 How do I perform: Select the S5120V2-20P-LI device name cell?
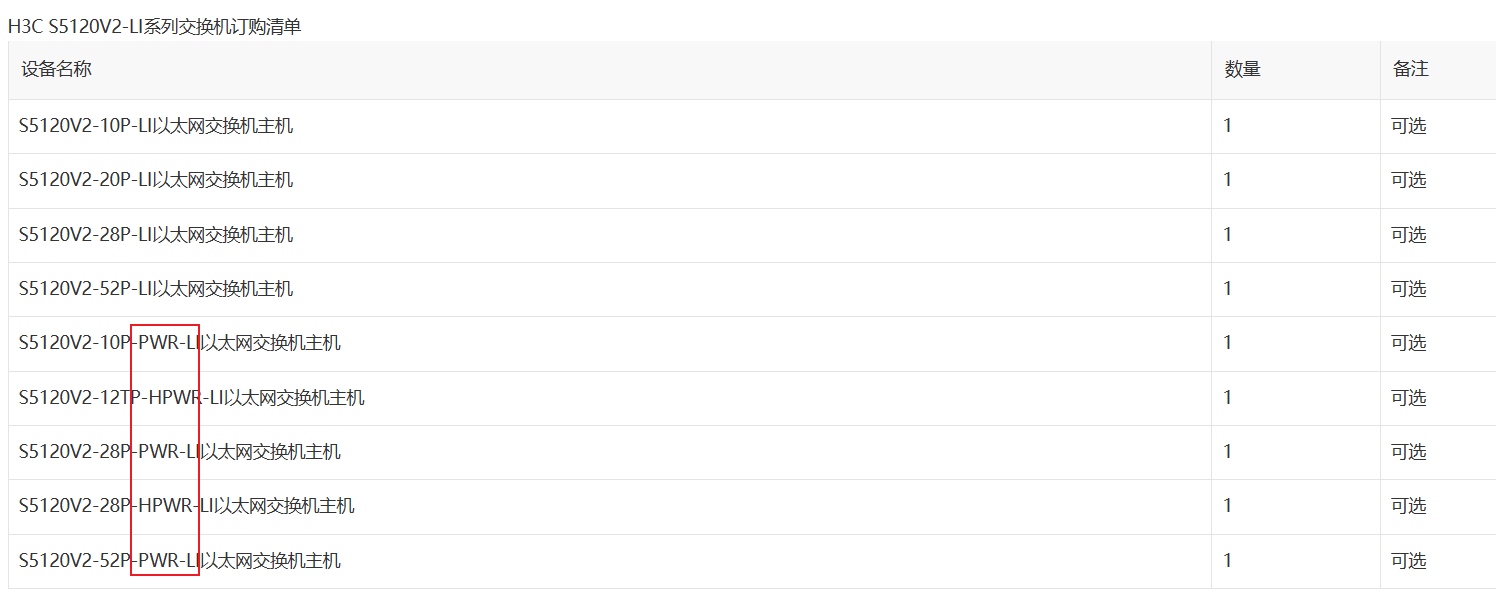coord(156,180)
